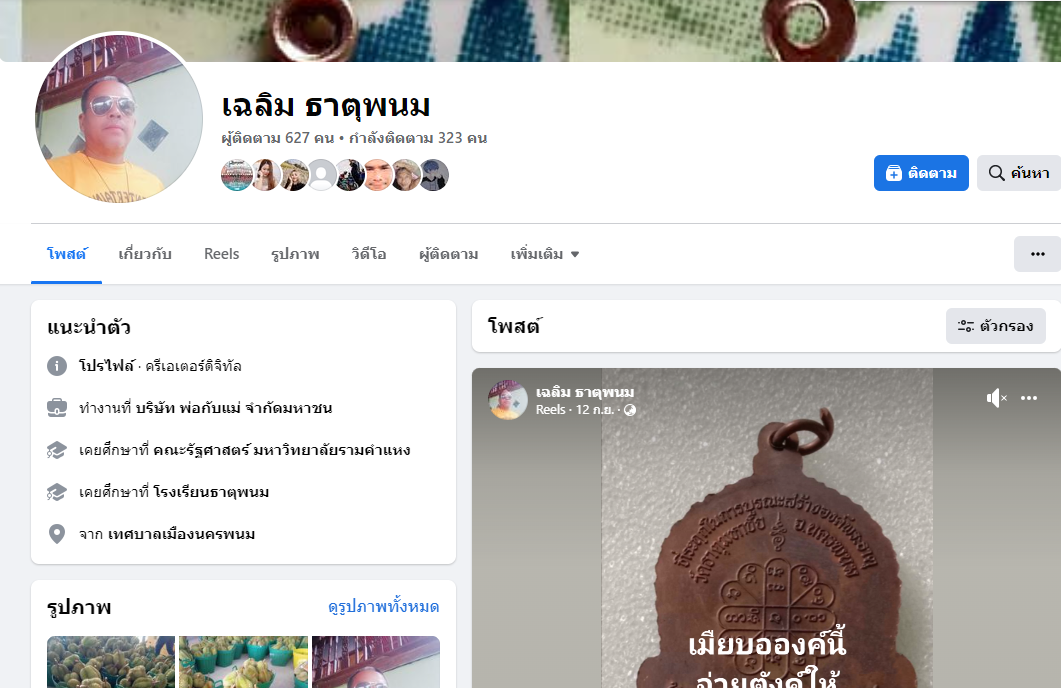Open the first durian photo thumbnail
The height and width of the screenshot is (688, 1061).
[111, 662]
